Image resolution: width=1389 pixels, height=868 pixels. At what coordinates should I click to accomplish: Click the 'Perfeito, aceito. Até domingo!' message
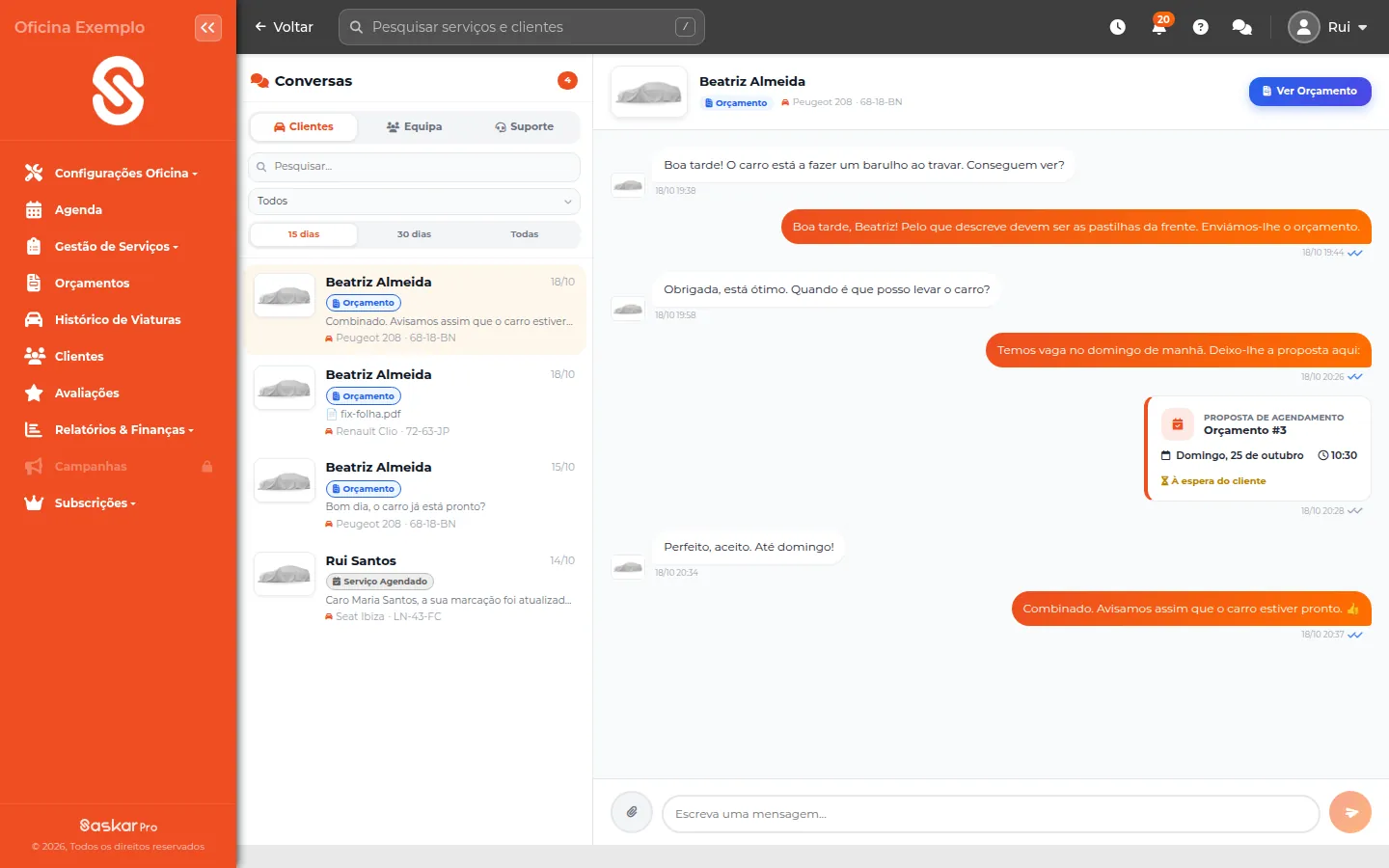749,547
